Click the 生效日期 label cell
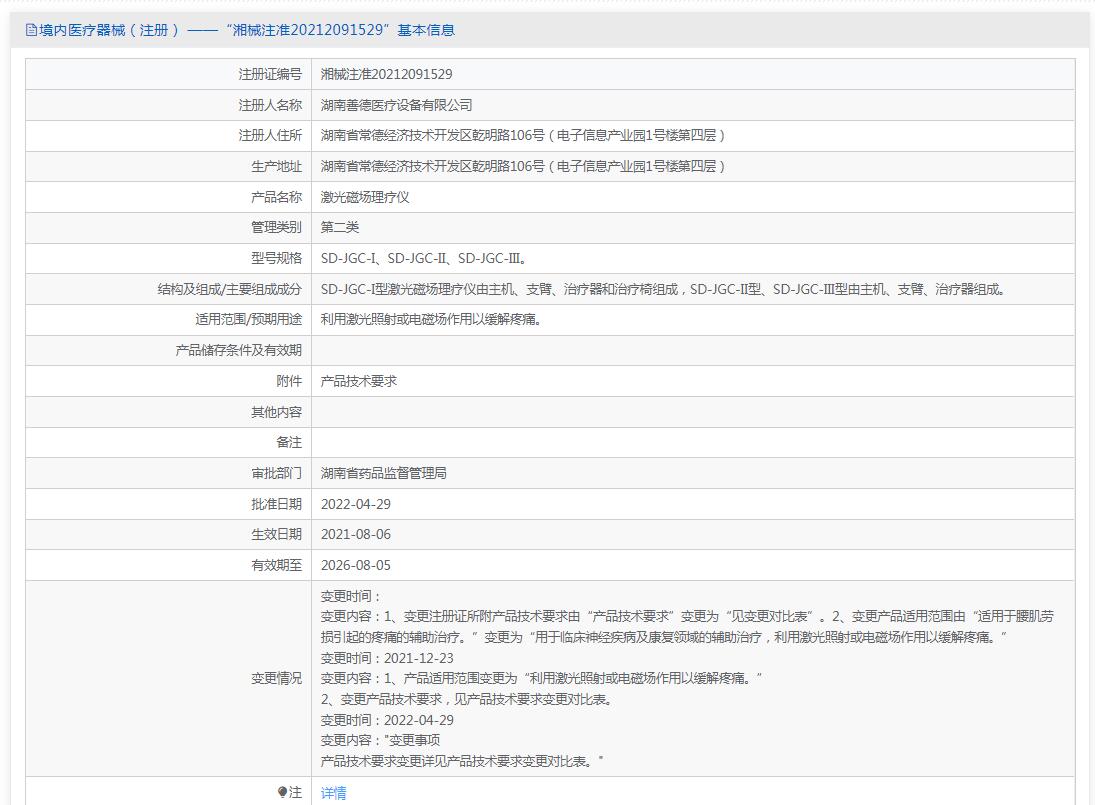Viewport: 1095px width, 805px height. click(x=168, y=534)
